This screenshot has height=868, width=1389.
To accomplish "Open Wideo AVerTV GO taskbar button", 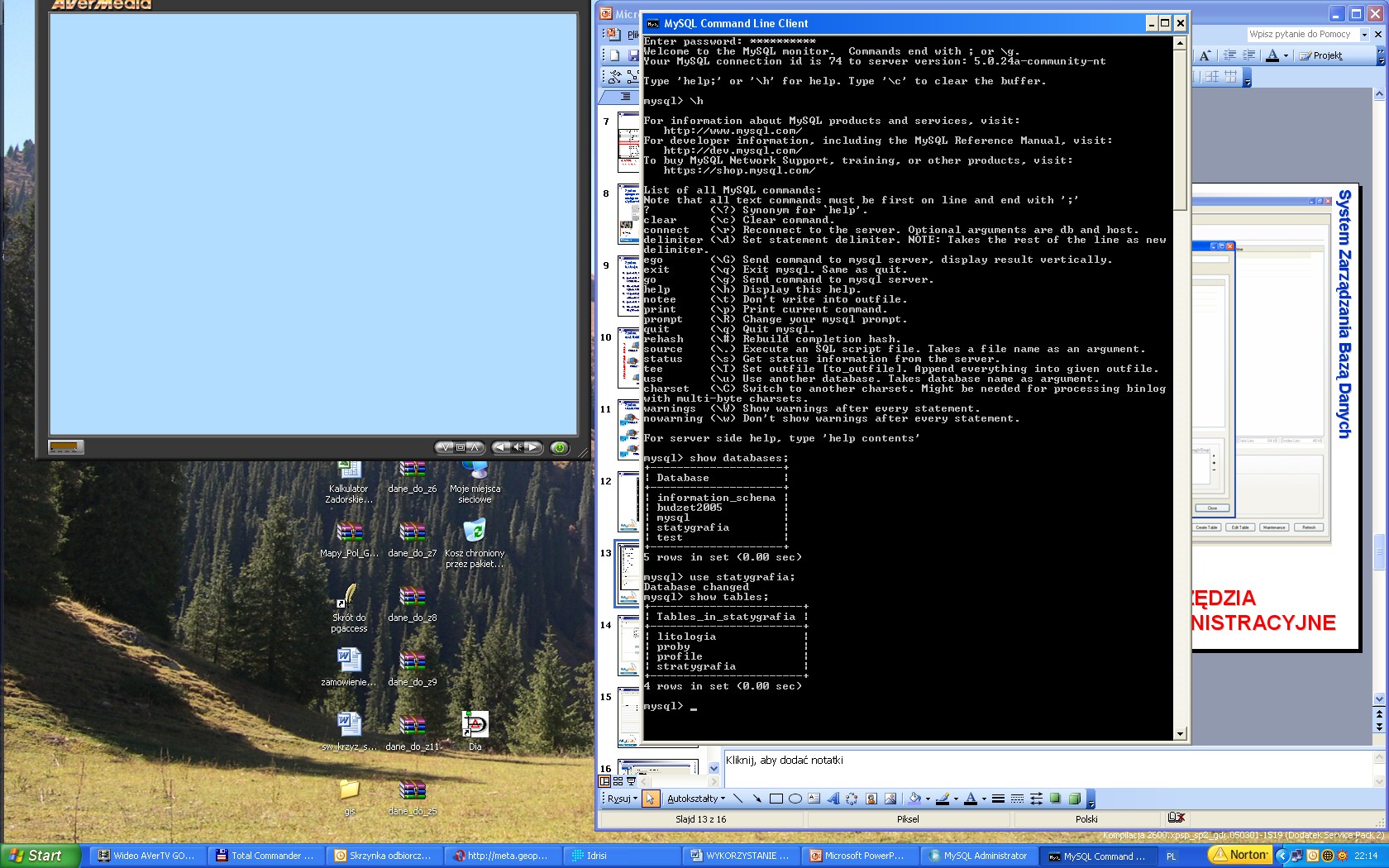I will [148, 856].
